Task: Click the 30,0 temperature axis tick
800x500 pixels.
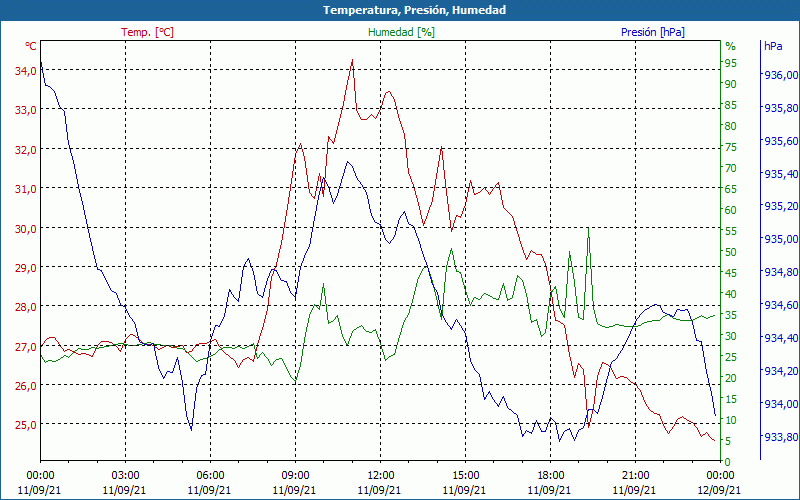Action: (x=26, y=229)
